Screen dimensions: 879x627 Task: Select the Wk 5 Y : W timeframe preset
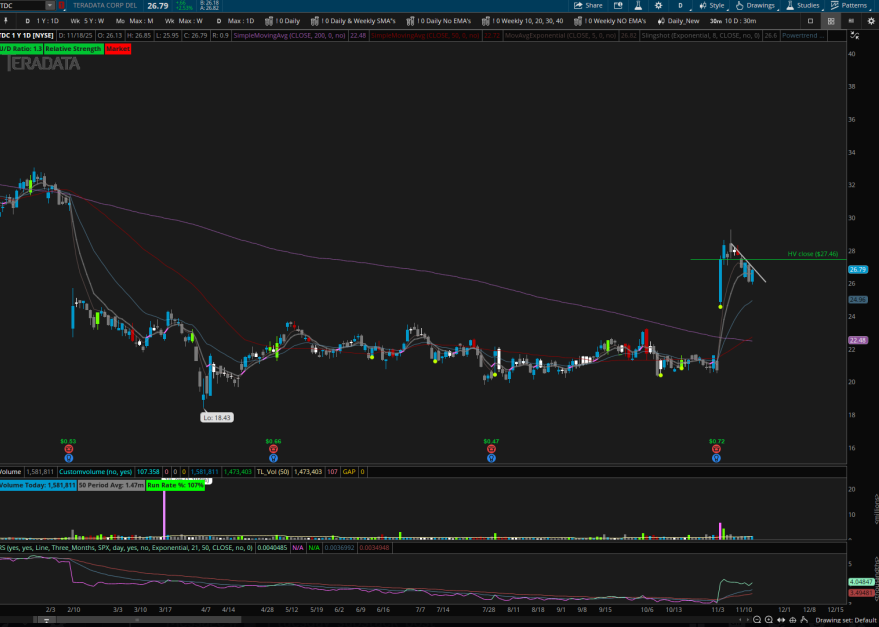[x=87, y=21]
